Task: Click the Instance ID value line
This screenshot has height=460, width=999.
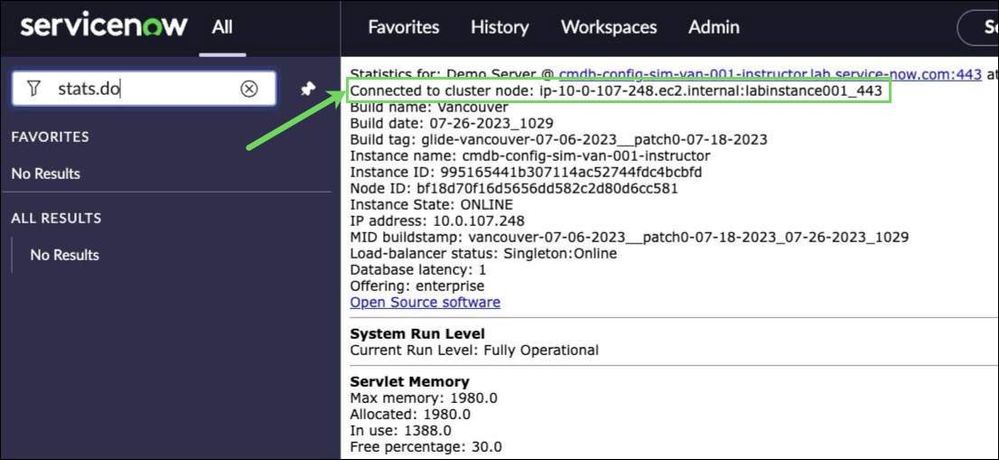Action: tap(526, 172)
